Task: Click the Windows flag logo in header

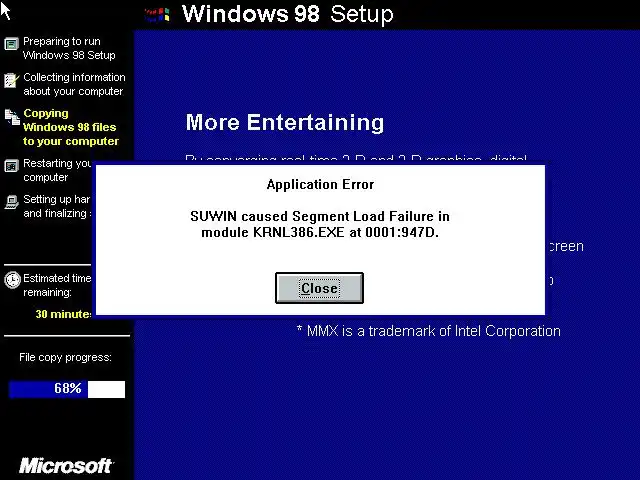Action: (x=157, y=15)
